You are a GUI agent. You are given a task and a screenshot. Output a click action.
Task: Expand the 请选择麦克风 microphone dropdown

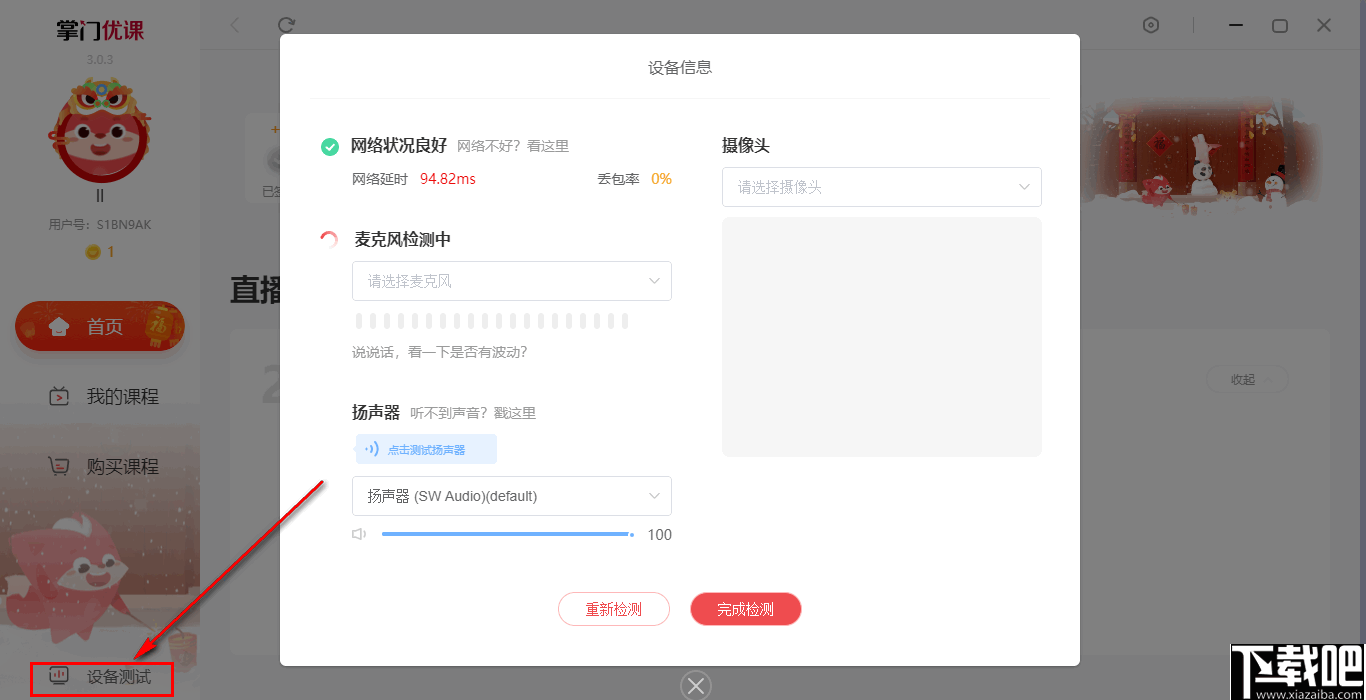[511, 281]
